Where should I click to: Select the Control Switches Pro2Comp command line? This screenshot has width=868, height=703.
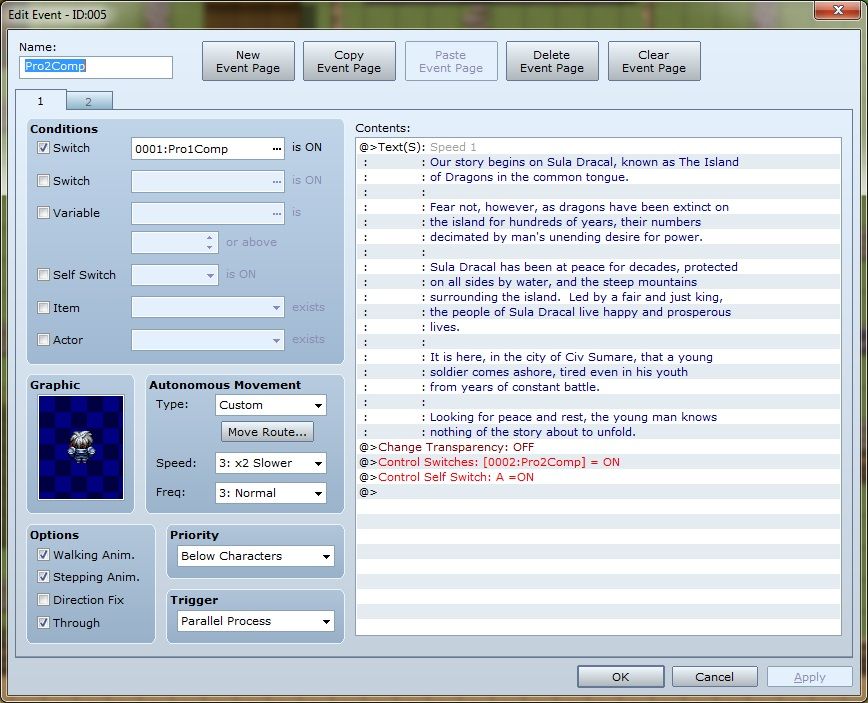498,462
